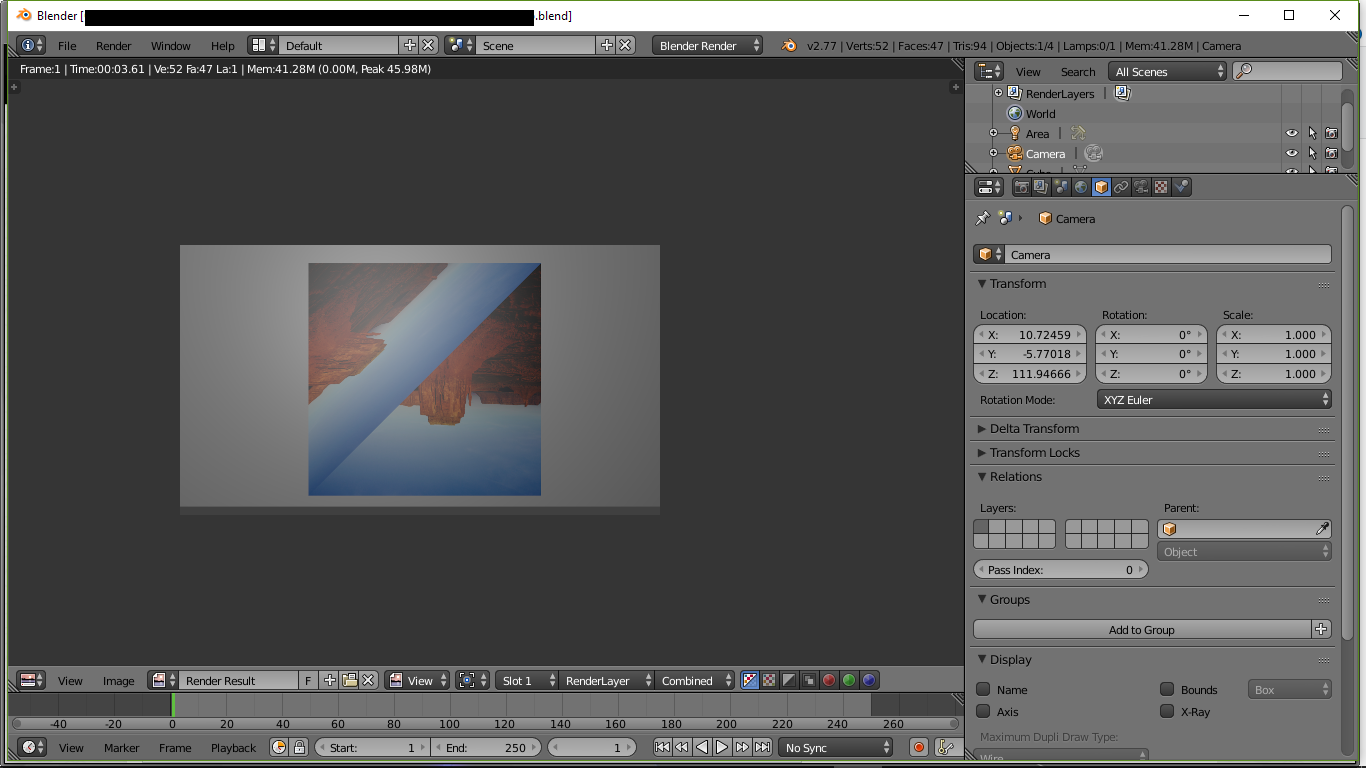Open the Render menu
Screen dimensions: 1366x768
[114, 46]
